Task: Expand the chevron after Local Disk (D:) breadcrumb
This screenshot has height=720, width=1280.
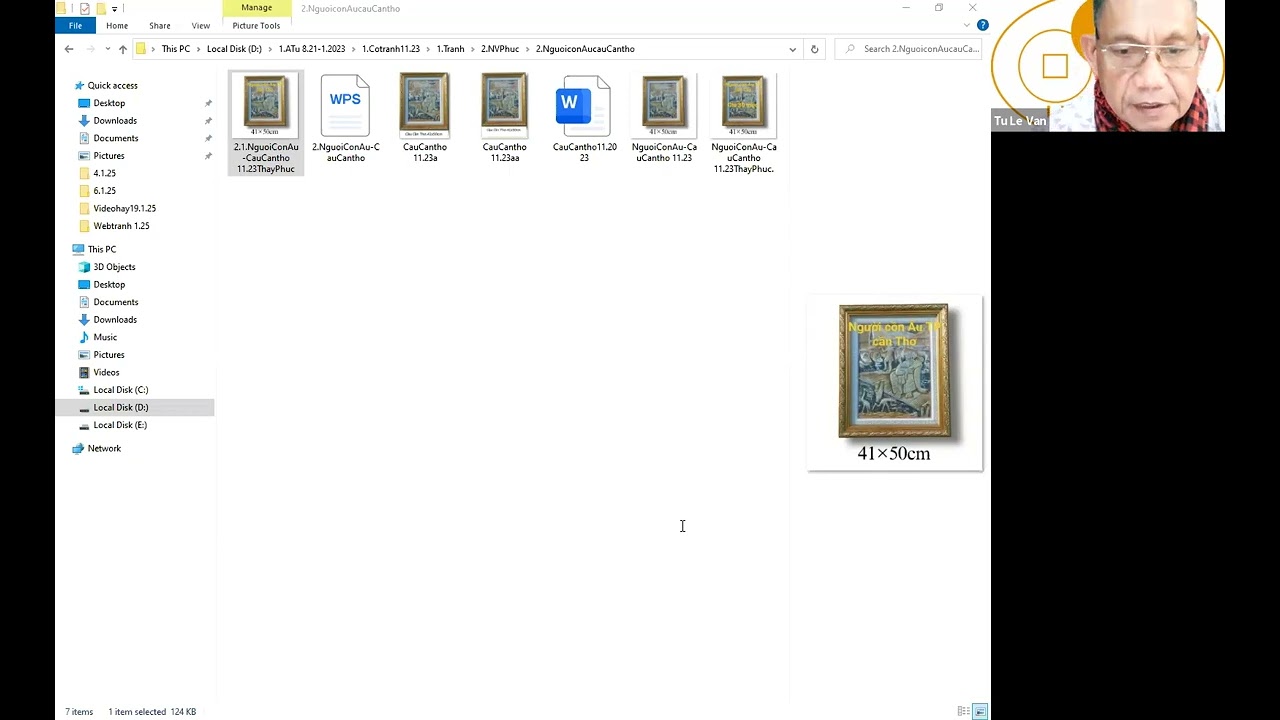Action: pyautogui.click(x=270, y=49)
